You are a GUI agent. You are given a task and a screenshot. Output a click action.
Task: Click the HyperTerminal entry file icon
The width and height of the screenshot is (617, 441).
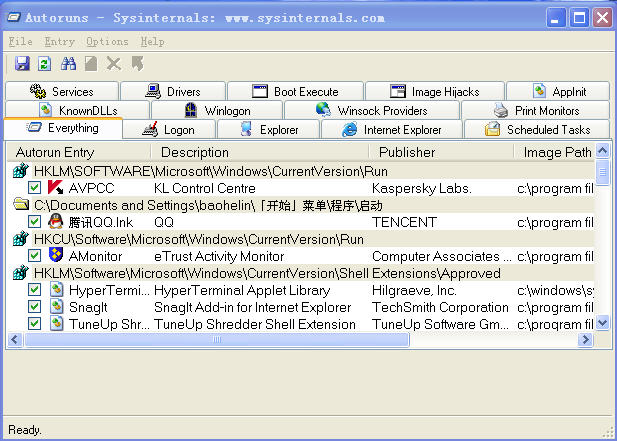[57, 290]
